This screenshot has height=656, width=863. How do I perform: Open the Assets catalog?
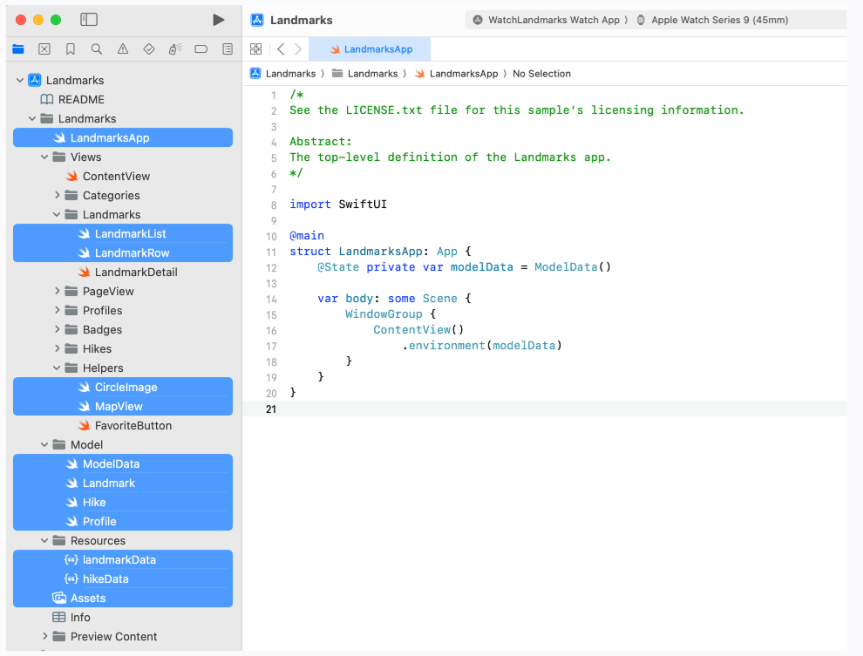coord(123,598)
